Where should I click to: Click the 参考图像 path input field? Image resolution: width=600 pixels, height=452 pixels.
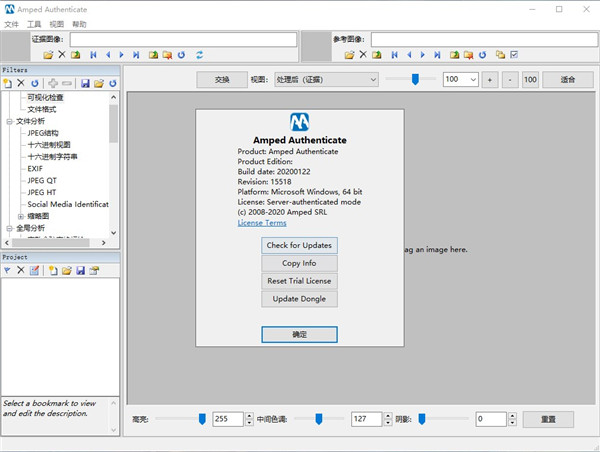(484, 39)
